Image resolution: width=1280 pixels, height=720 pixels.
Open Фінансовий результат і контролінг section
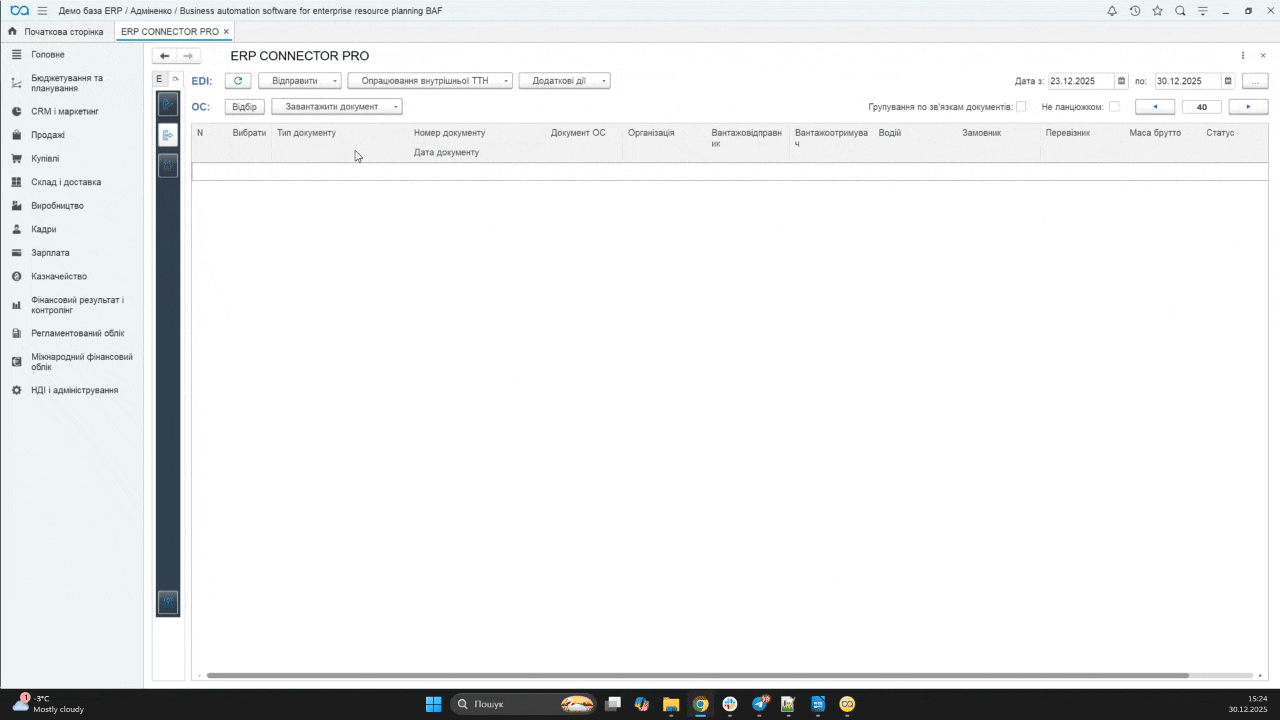point(77,305)
